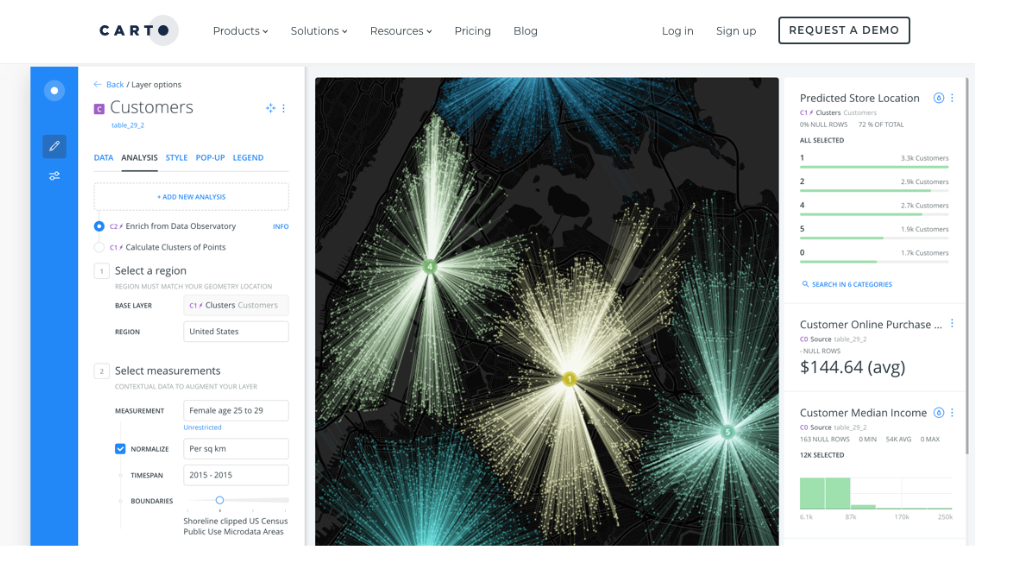The width and height of the screenshot is (1009, 580).
Task: Switch to the ANALYSIS tab
Action: pos(139,158)
